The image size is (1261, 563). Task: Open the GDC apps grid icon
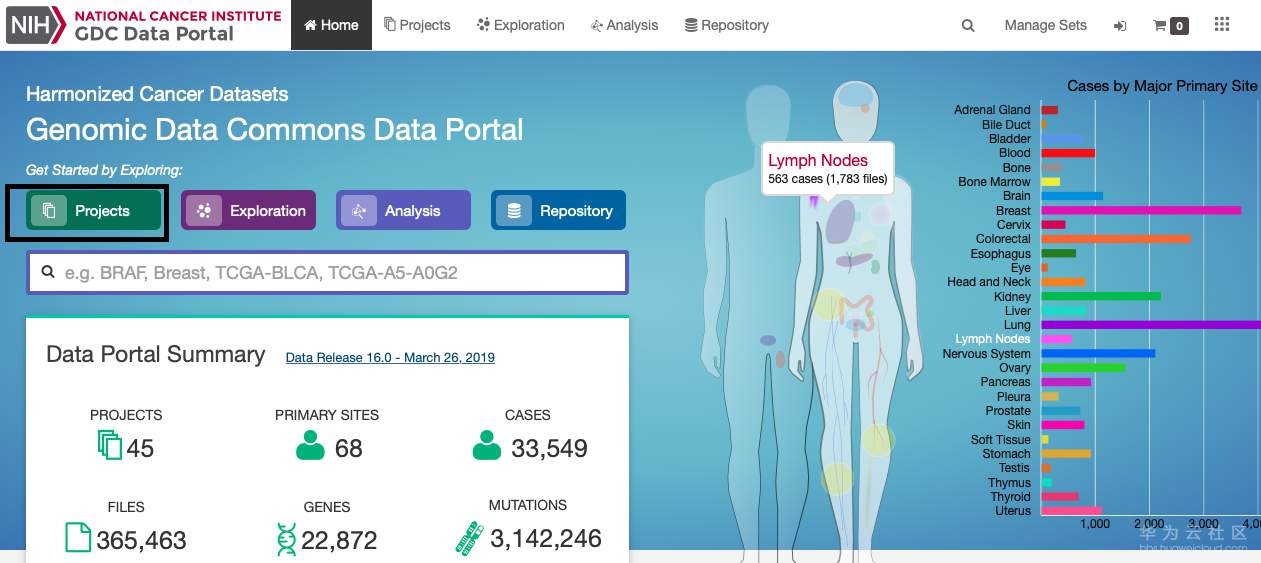(1221, 25)
